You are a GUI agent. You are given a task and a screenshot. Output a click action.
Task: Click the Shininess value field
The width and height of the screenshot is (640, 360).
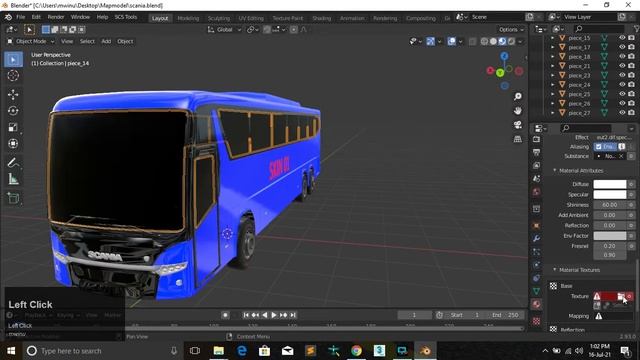pos(609,205)
